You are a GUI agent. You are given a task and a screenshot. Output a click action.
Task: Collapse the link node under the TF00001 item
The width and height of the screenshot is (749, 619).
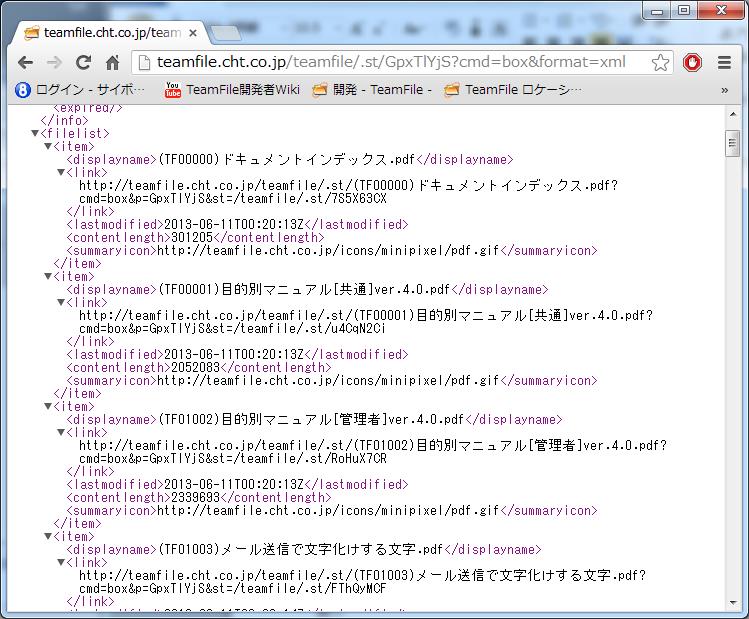(x=60, y=302)
